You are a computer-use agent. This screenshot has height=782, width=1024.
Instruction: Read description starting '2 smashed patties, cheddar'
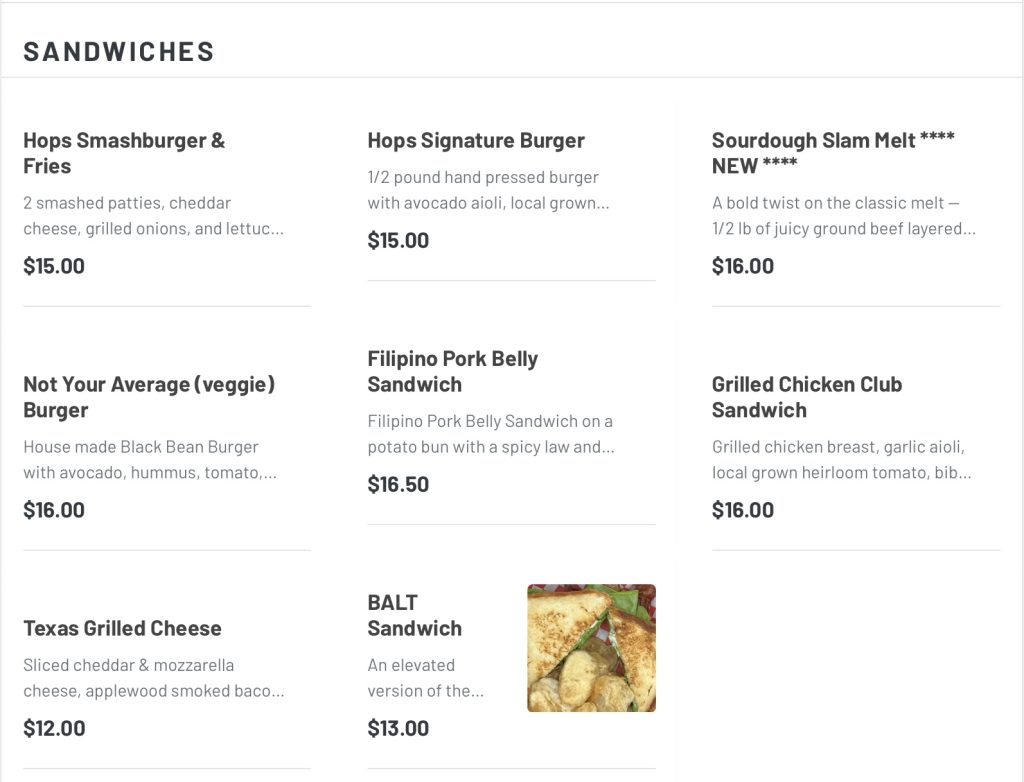(154, 216)
